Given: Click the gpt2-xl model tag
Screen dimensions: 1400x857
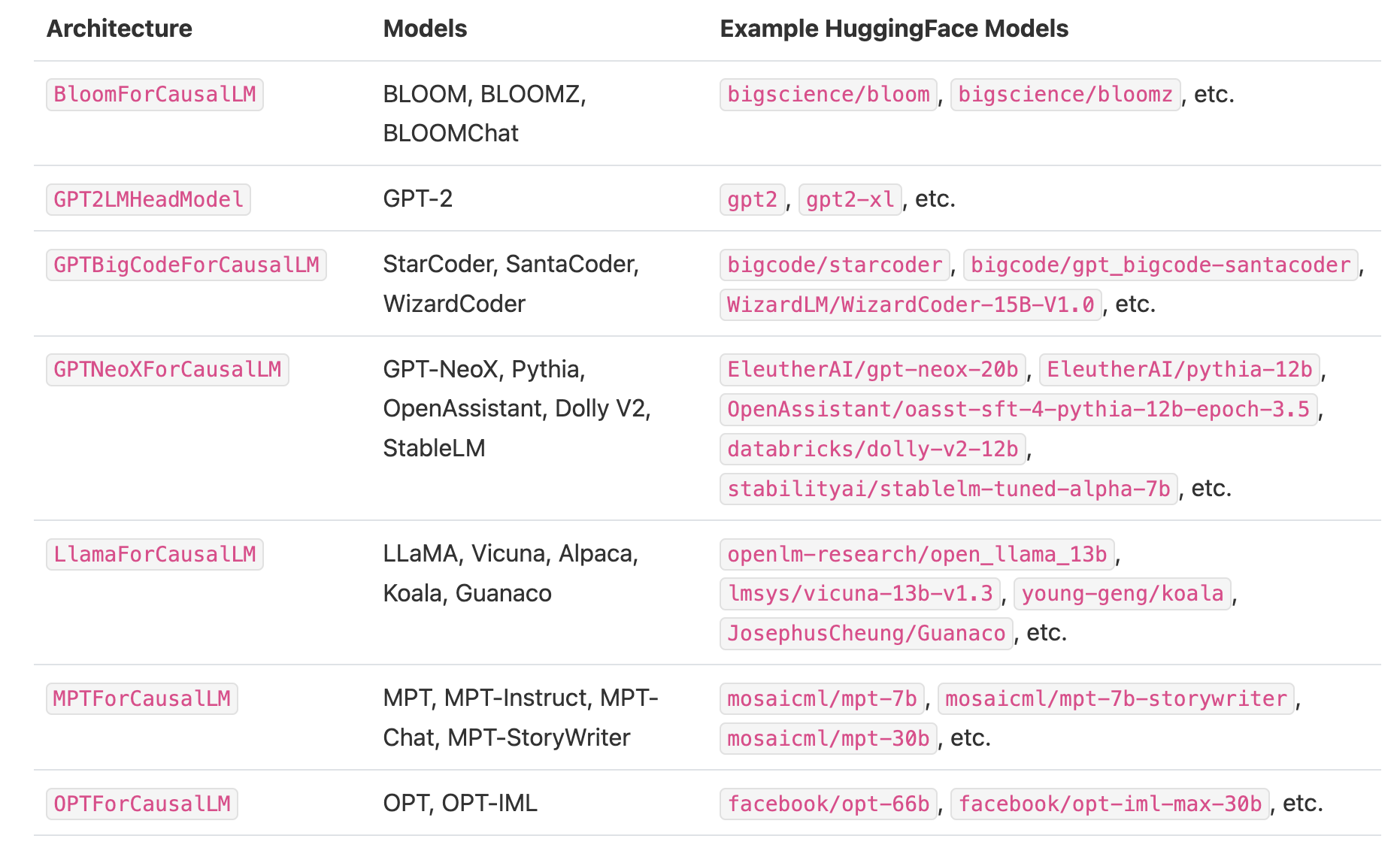Looking at the screenshot, I should coord(850,200).
